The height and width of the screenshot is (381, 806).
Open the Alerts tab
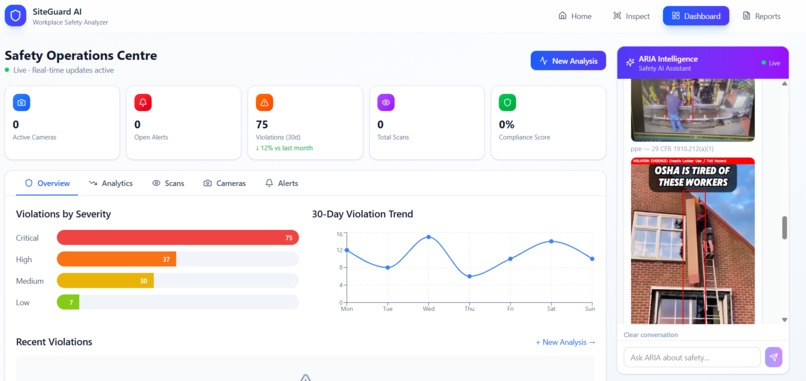coord(282,183)
